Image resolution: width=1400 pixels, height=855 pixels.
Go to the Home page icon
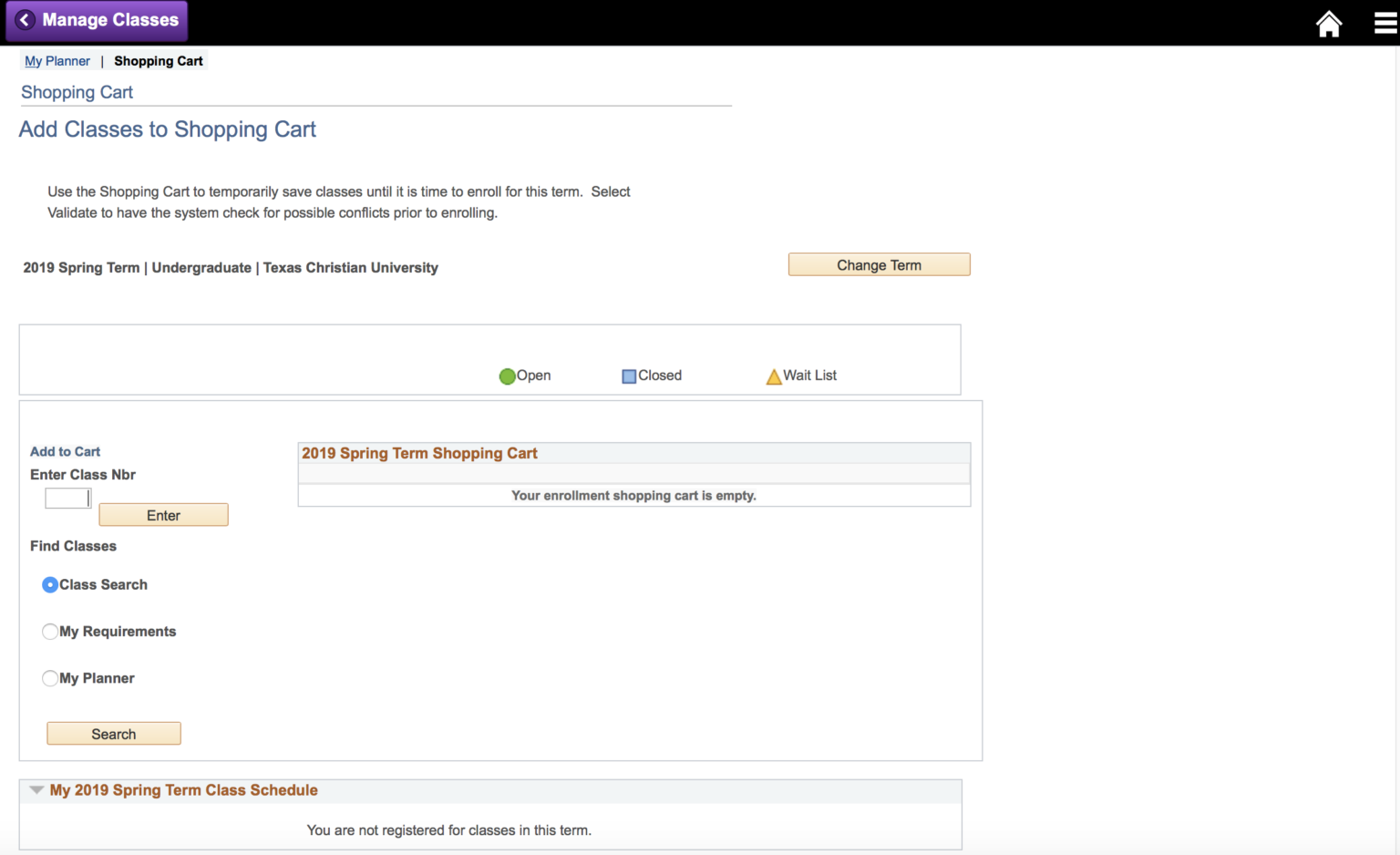(1329, 24)
